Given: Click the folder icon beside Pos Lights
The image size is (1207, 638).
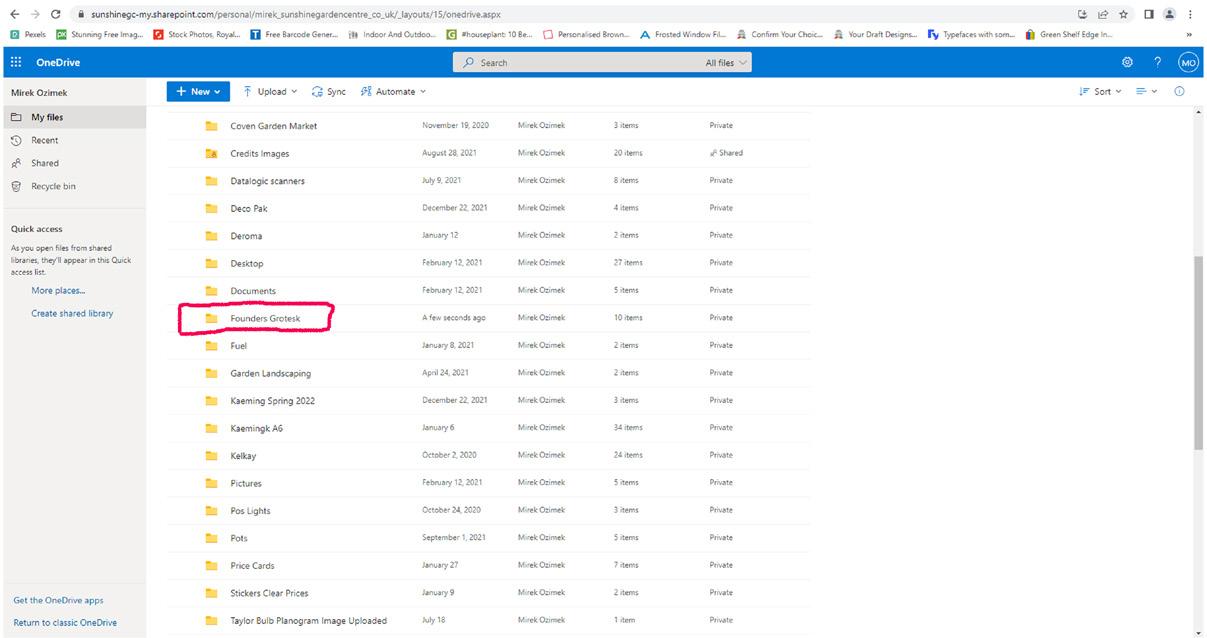Looking at the screenshot, I should [x=211, y=510].
